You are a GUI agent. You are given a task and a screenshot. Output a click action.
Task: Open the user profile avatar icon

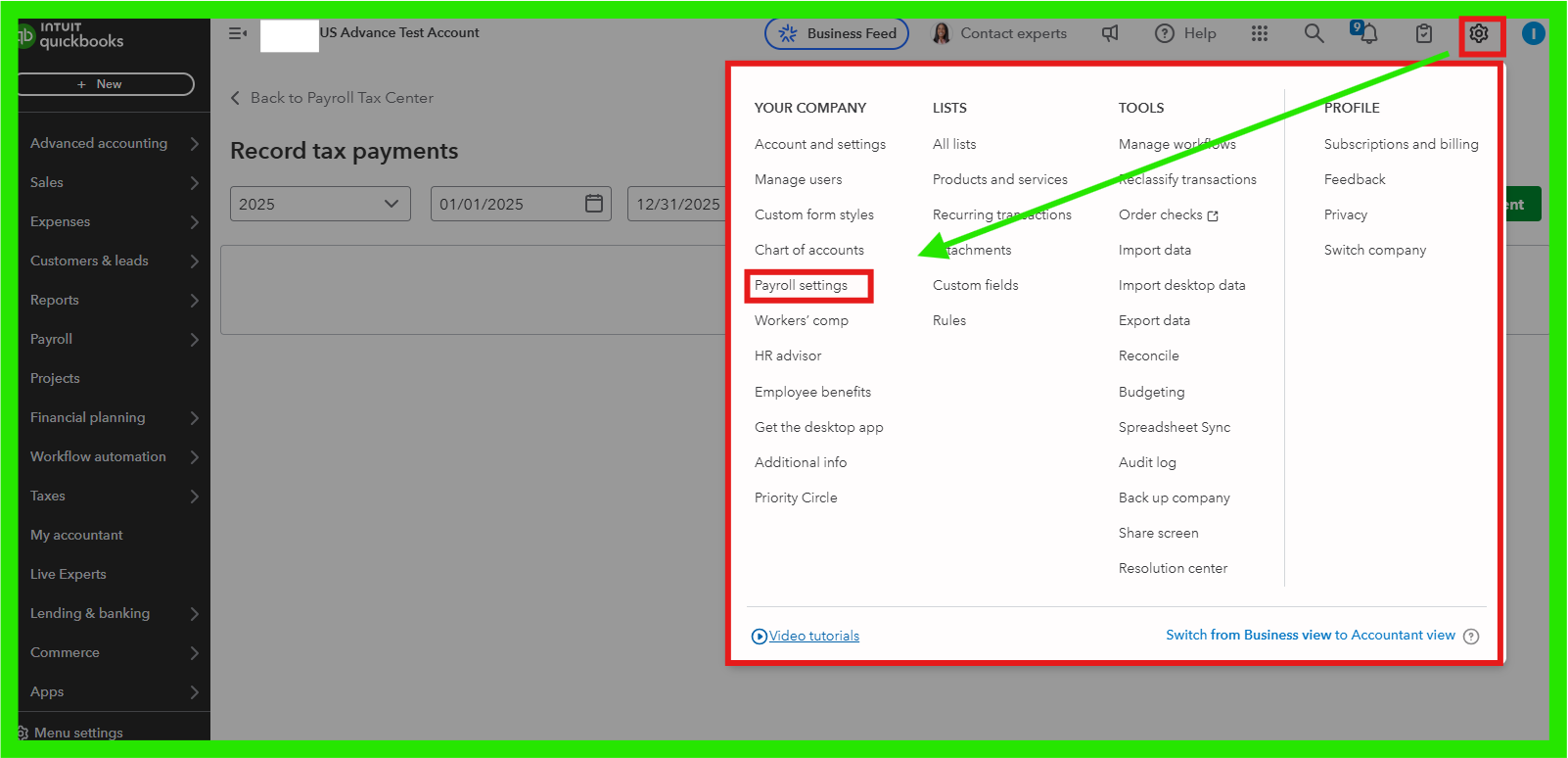tap(1533, 34)
